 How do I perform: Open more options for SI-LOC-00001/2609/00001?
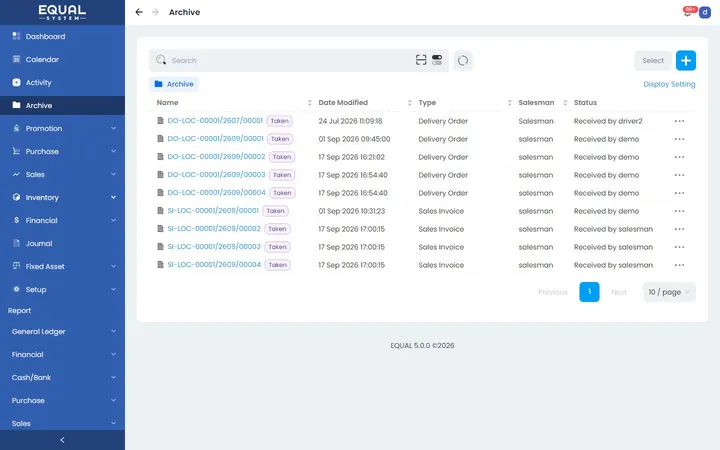(679, 211)
